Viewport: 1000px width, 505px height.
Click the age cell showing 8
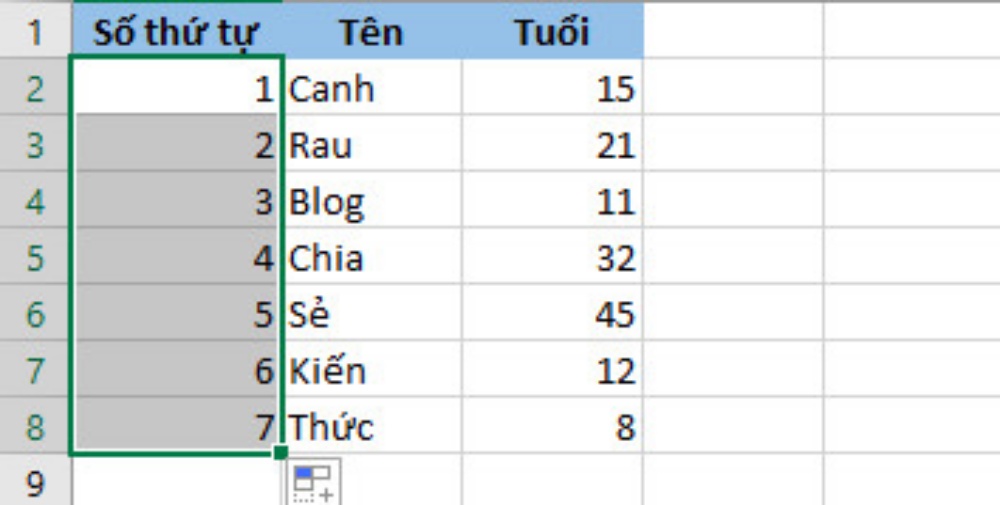click(551, 428)
